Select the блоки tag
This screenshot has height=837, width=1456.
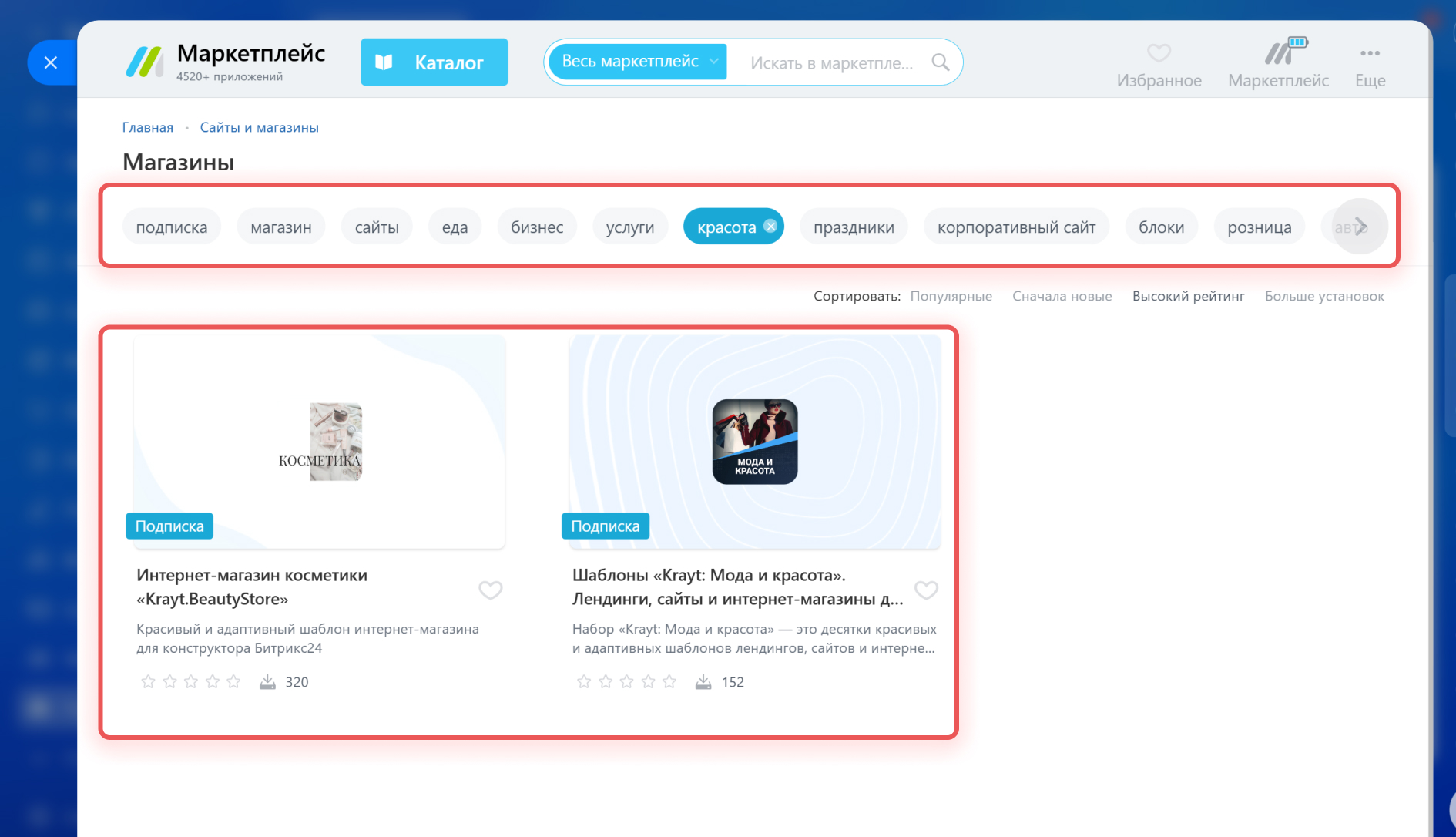coord(1162,227)
